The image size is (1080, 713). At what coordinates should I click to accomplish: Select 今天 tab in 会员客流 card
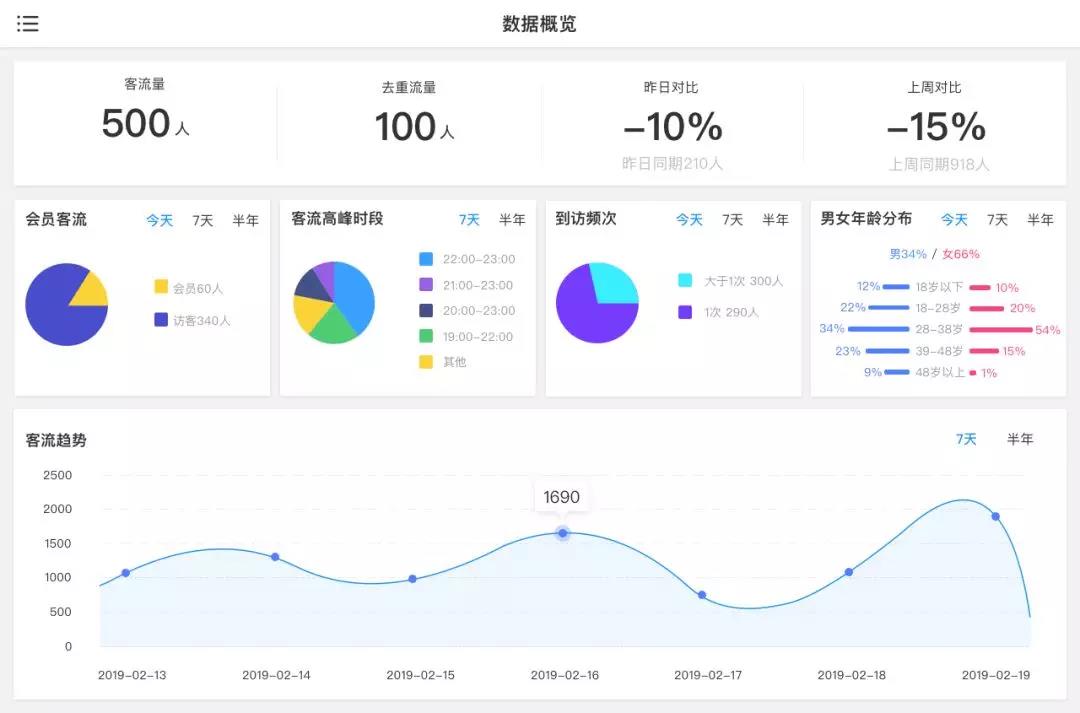[160, 220]
